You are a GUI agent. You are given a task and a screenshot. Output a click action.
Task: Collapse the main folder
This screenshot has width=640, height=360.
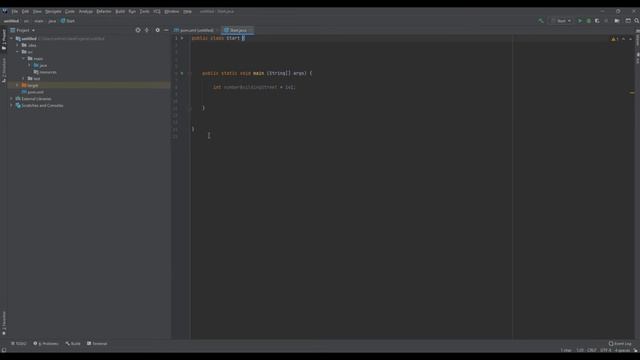coord(23,58)
